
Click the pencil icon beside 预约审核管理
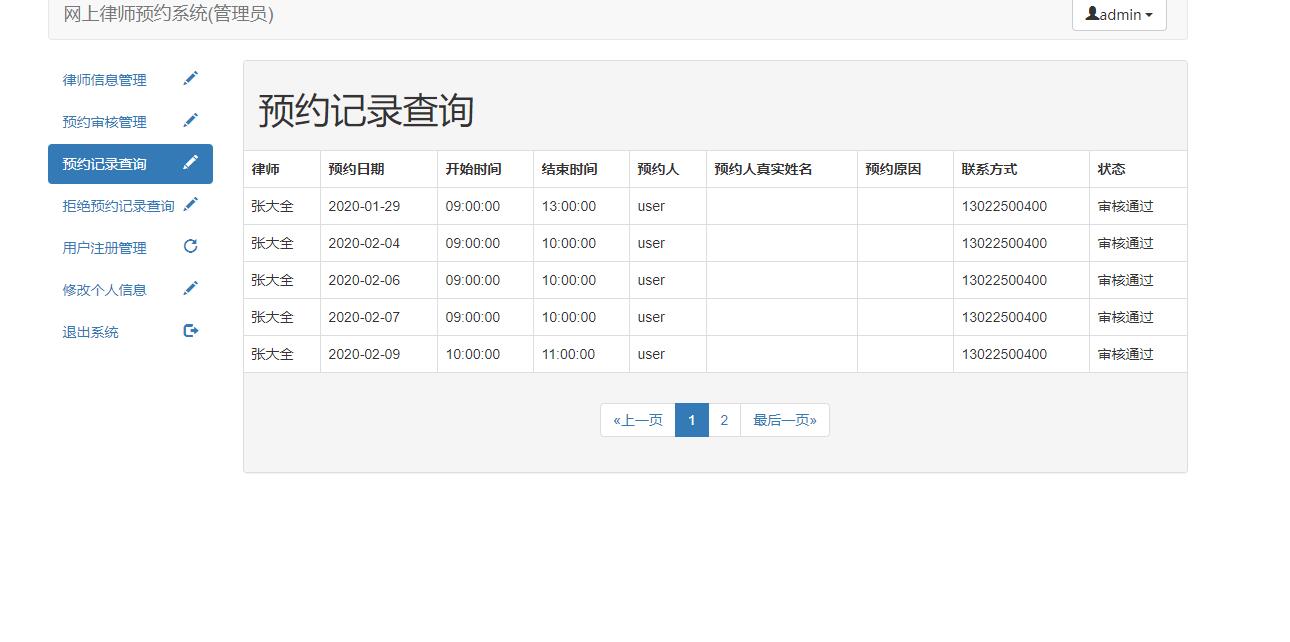coord(190,121)
